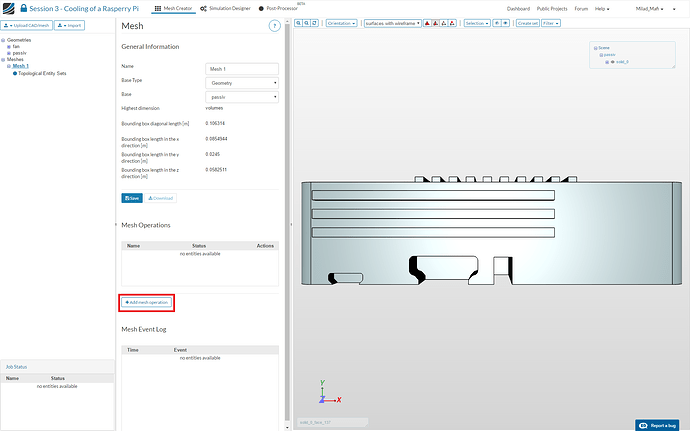Open the Filter dropdown
Viewport: 690px width, 431px height.
(x=551, y=23)
